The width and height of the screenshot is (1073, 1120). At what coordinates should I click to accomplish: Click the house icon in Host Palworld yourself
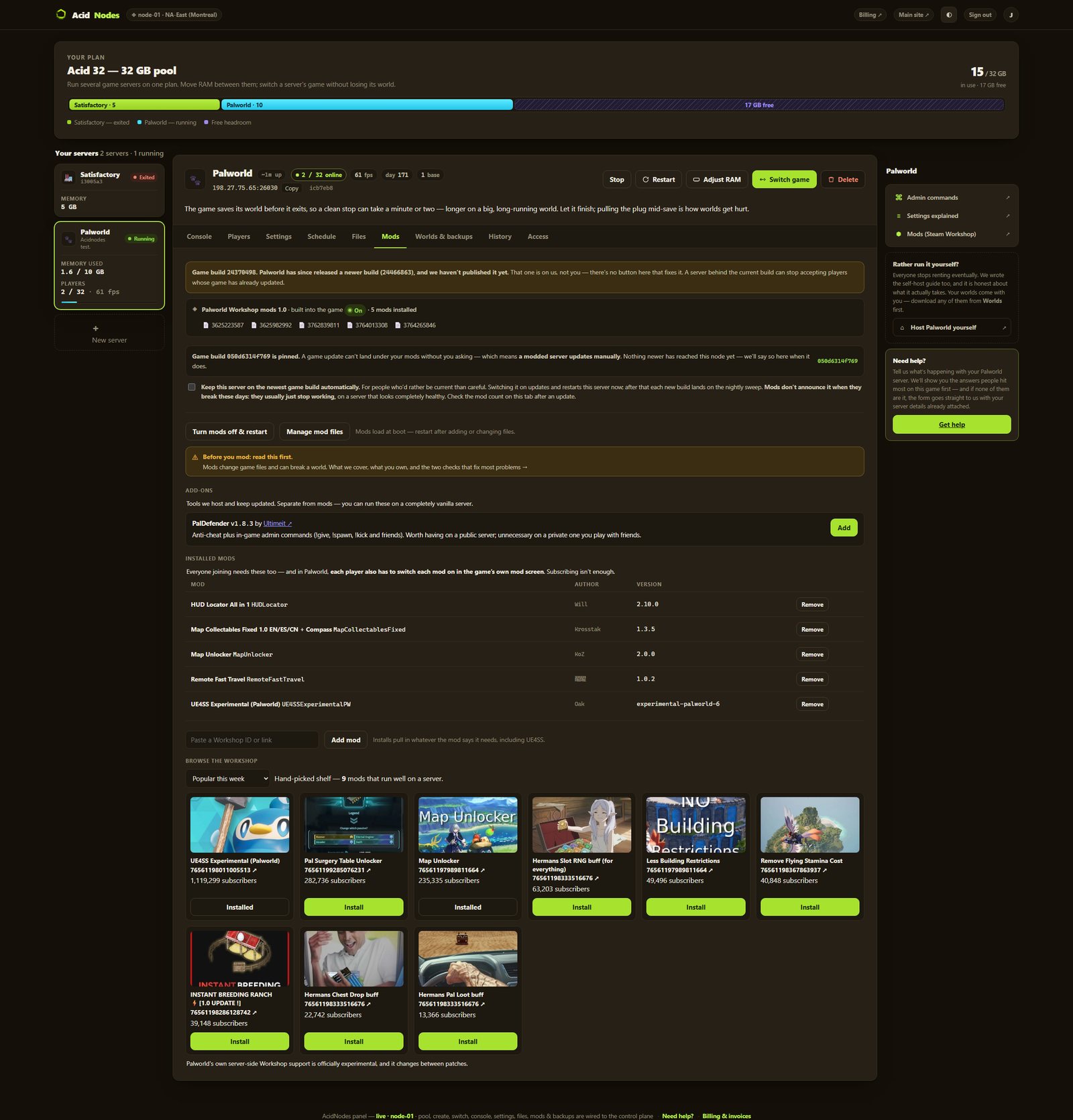[x=902, y=328]
